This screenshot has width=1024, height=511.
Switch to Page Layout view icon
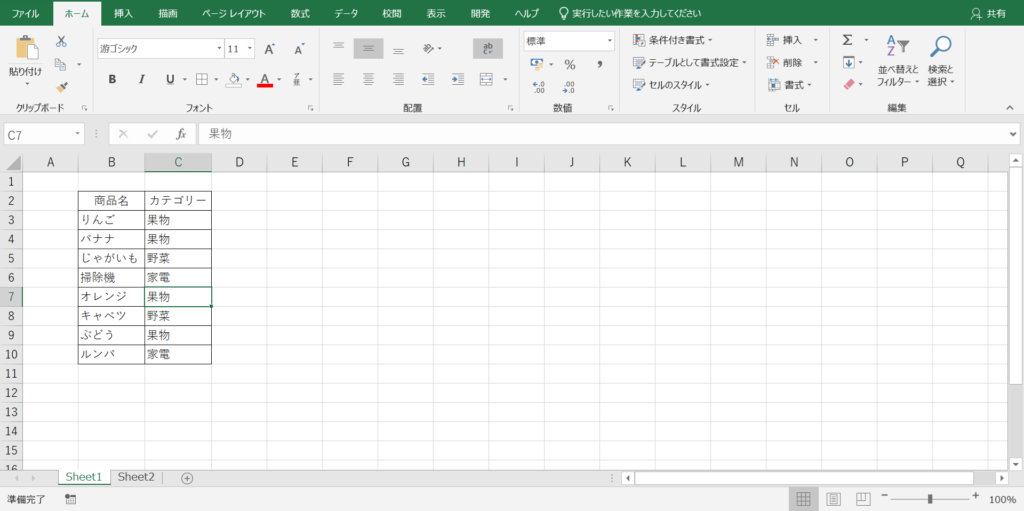coord(834,499)
